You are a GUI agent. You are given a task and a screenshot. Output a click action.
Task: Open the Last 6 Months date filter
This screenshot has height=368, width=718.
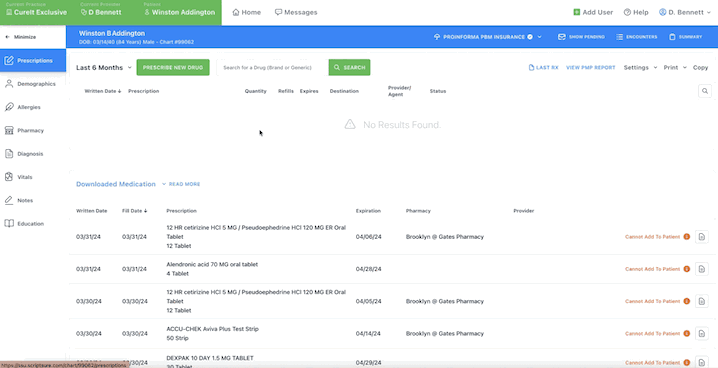[x=104, y=67]
